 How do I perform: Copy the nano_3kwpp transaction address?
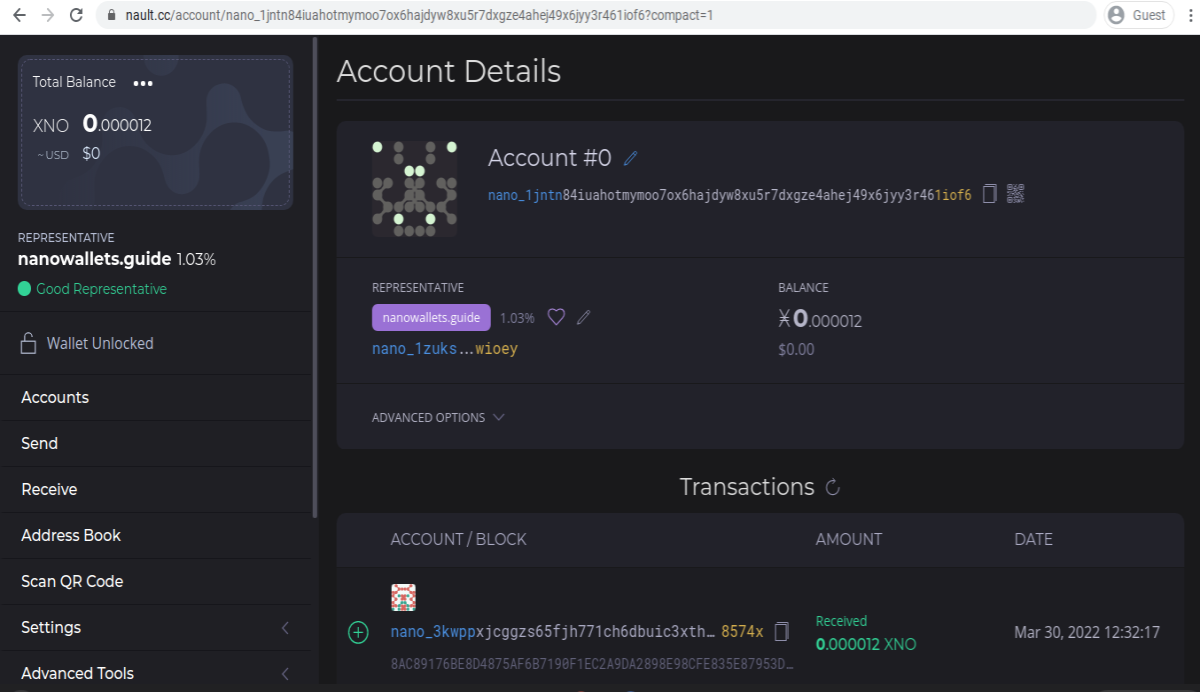coord(782,632)
